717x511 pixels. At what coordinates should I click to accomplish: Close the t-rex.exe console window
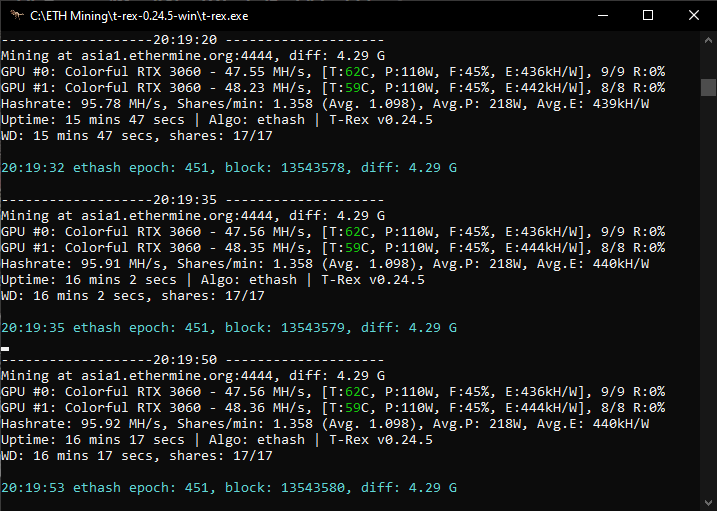click(x=694, y=16)
